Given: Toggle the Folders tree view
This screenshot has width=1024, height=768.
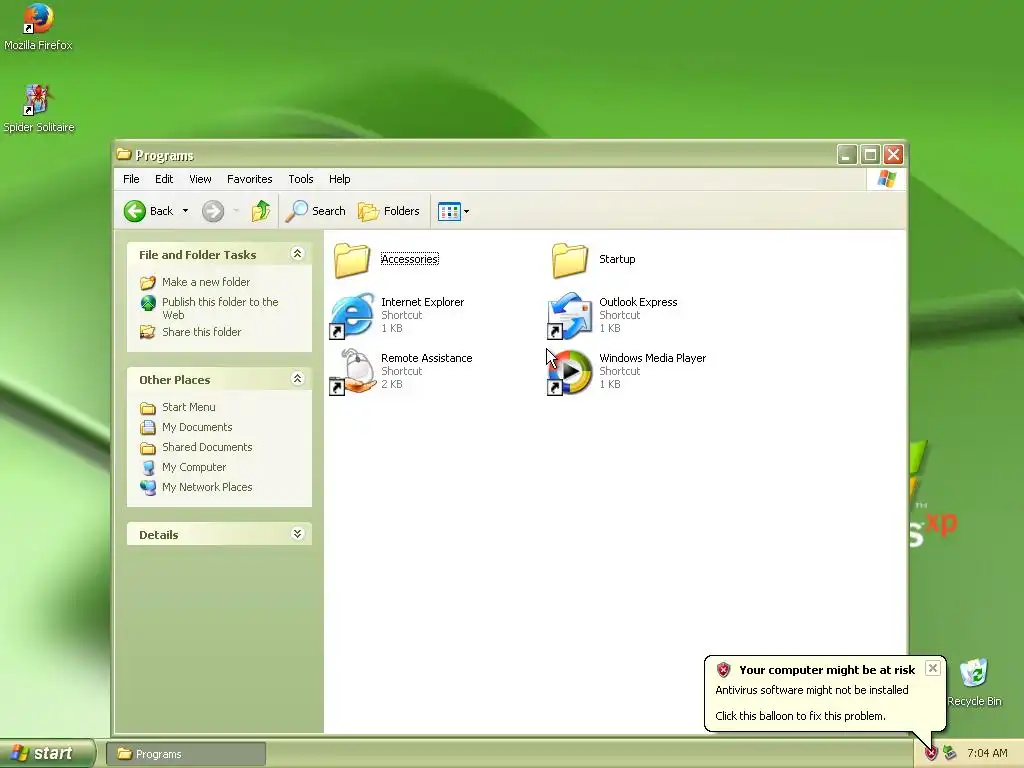Looking at the screenshot, I should (389, 211).
